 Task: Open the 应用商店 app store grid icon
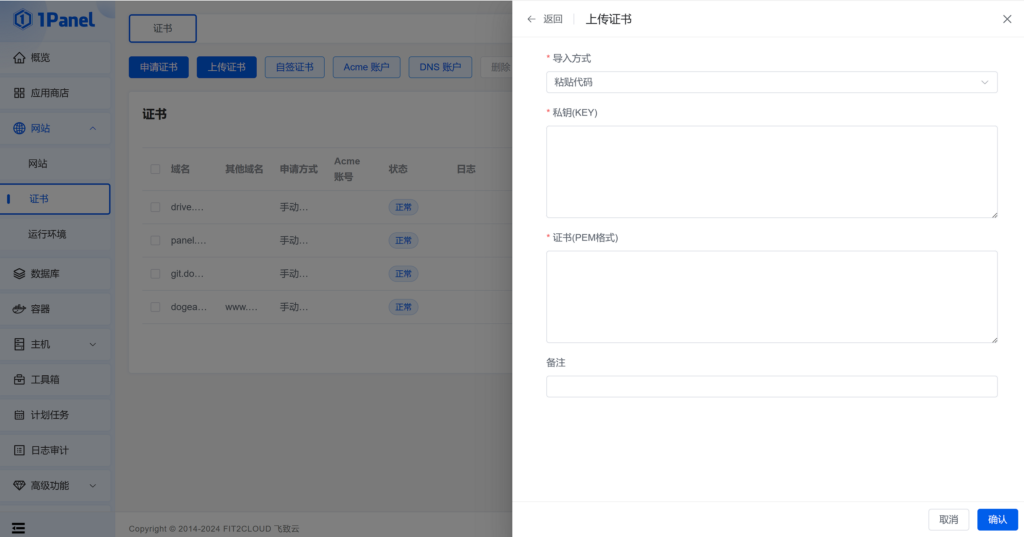[x=20, y=93]
